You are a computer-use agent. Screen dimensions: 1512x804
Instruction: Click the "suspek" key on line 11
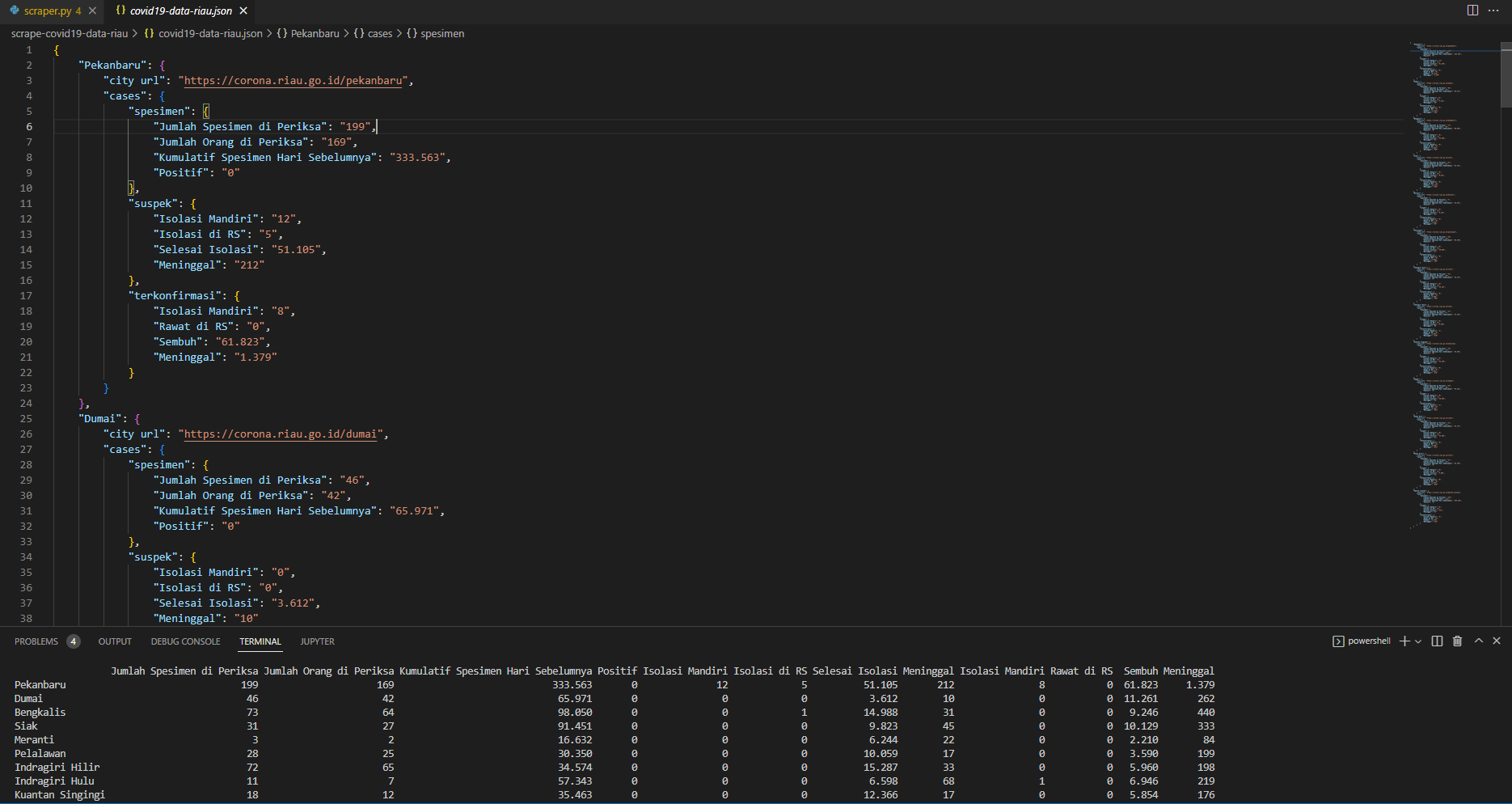click(x=153, y=204)
